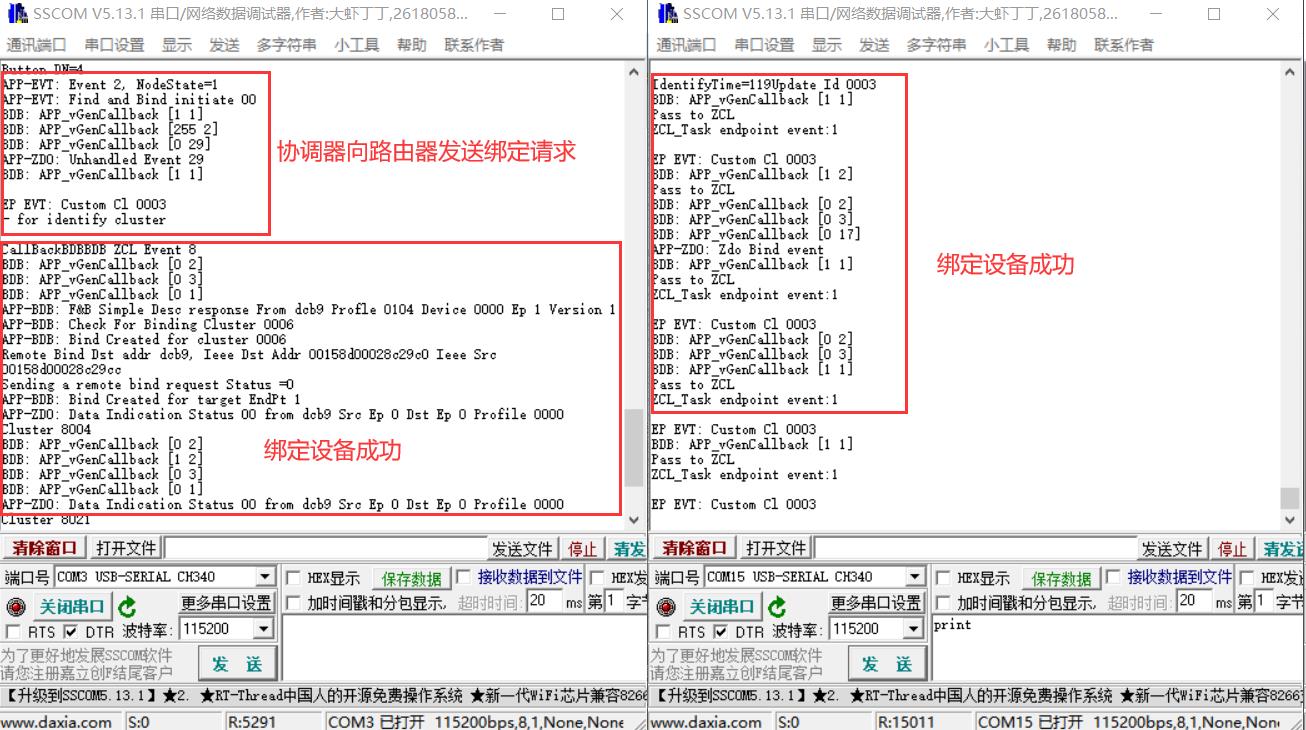Open the 115200 baud rate dropdown in COM3 window
The height and width of the screenshot is (730, 1306).
click(263, 629)
